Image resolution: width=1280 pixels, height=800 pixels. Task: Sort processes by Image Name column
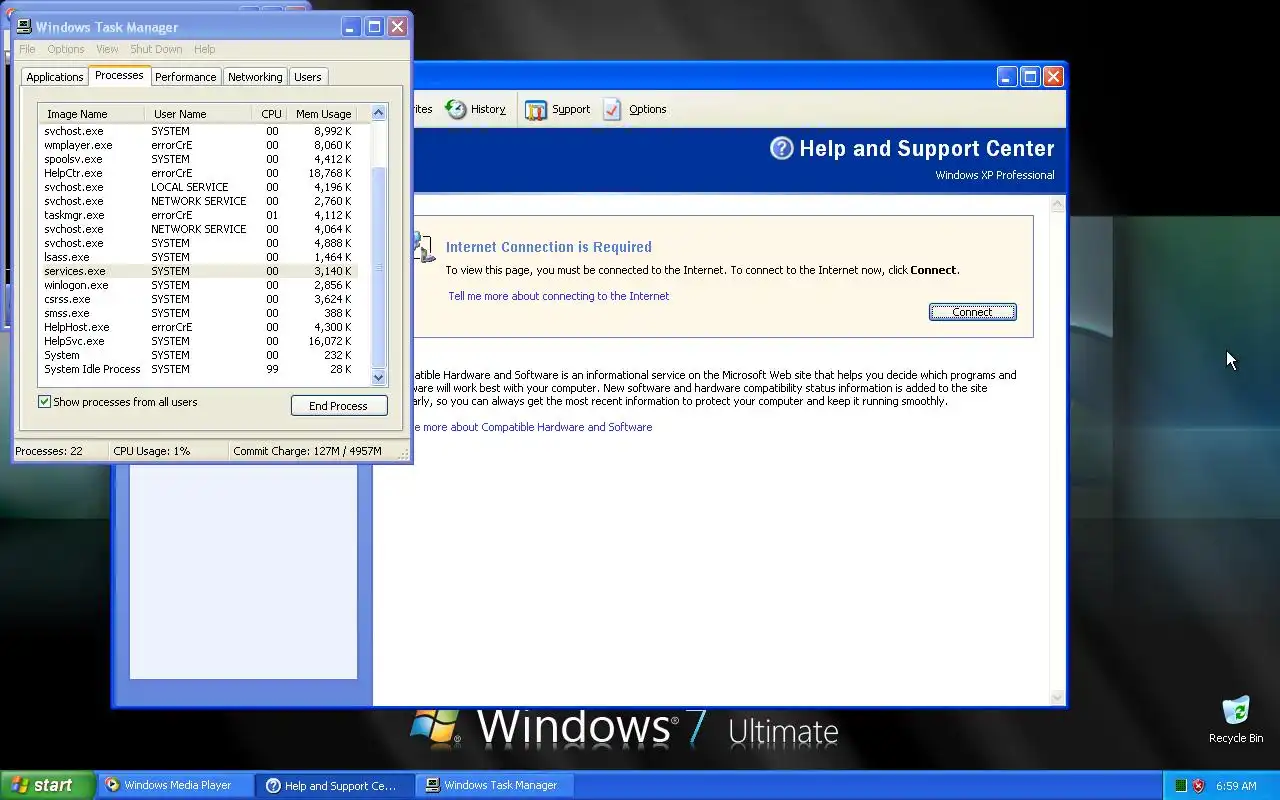(91, 114)
